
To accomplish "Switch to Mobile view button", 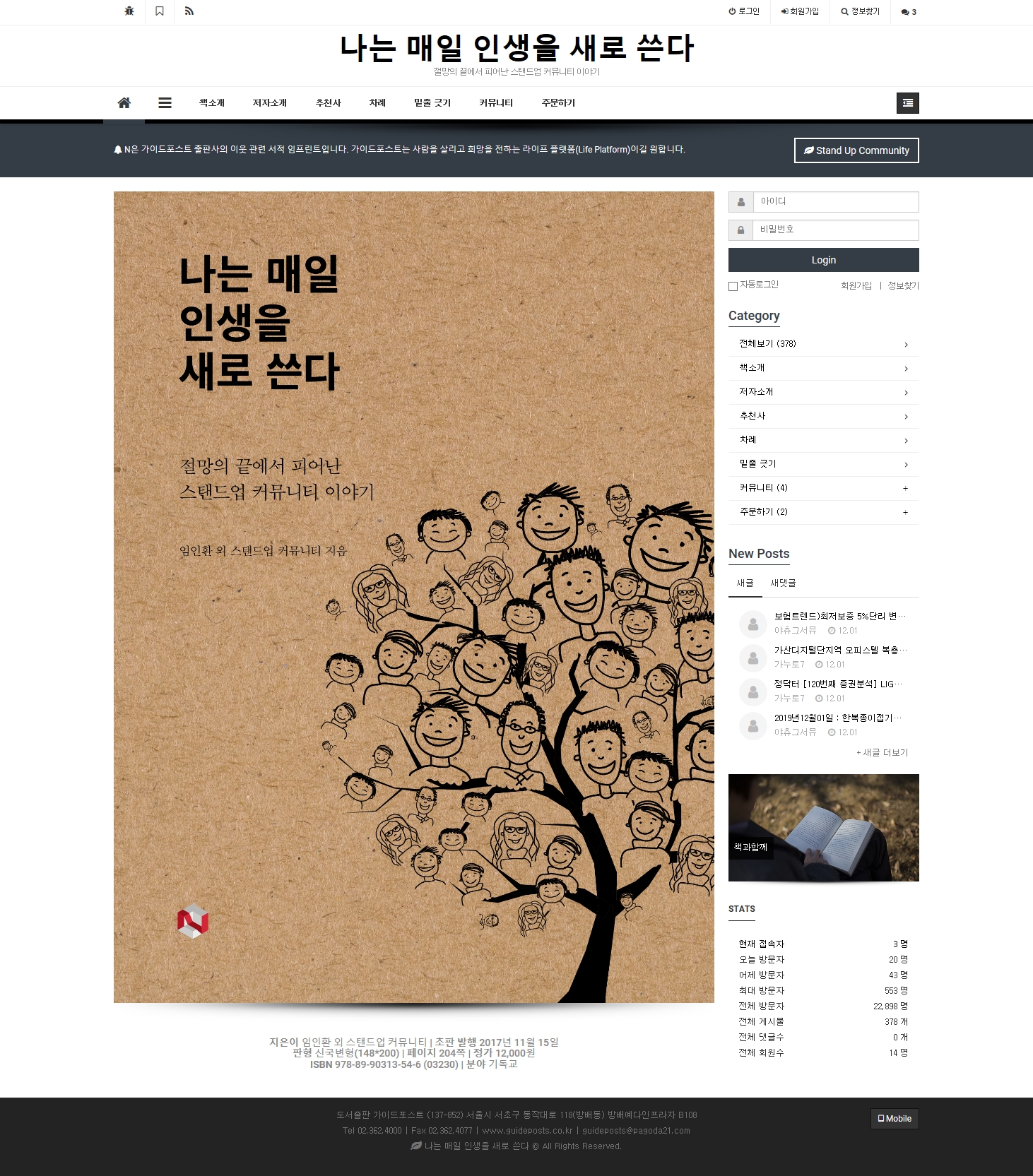I will pyautogui.click(x=894, y=1119).
